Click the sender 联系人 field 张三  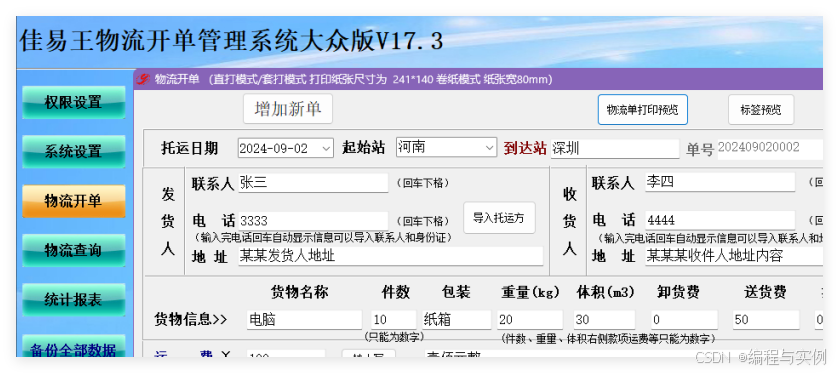(x=313, y=183)
